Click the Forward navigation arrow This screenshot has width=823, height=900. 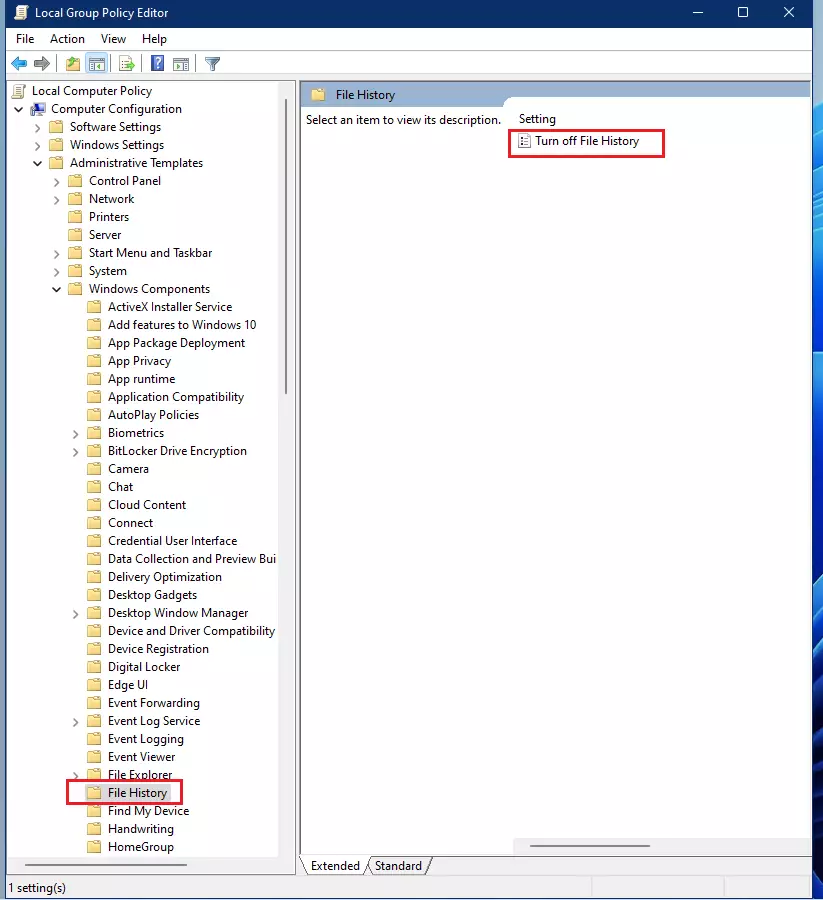pos(40,63)
